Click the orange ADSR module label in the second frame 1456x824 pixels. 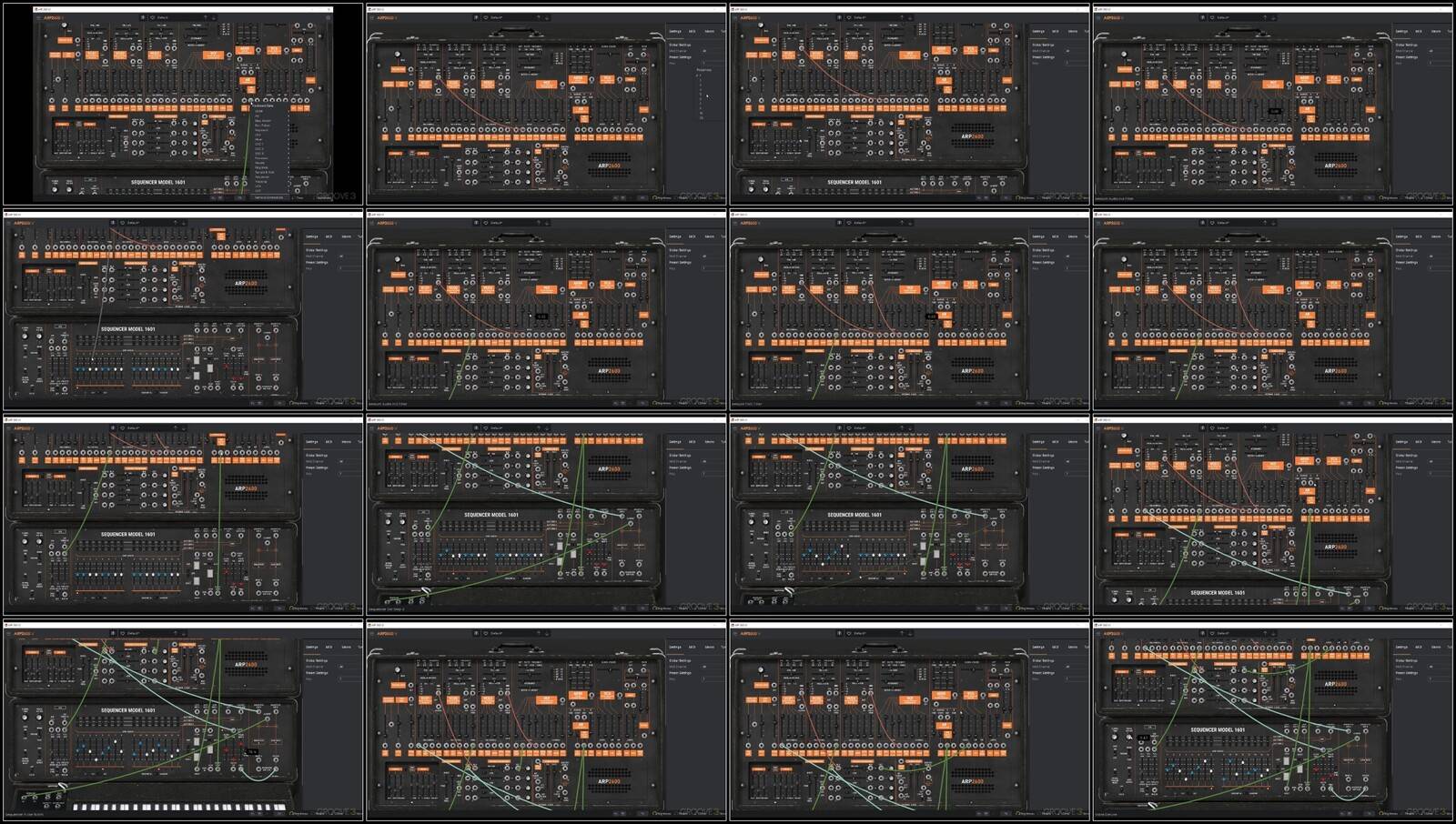point(579,80)
